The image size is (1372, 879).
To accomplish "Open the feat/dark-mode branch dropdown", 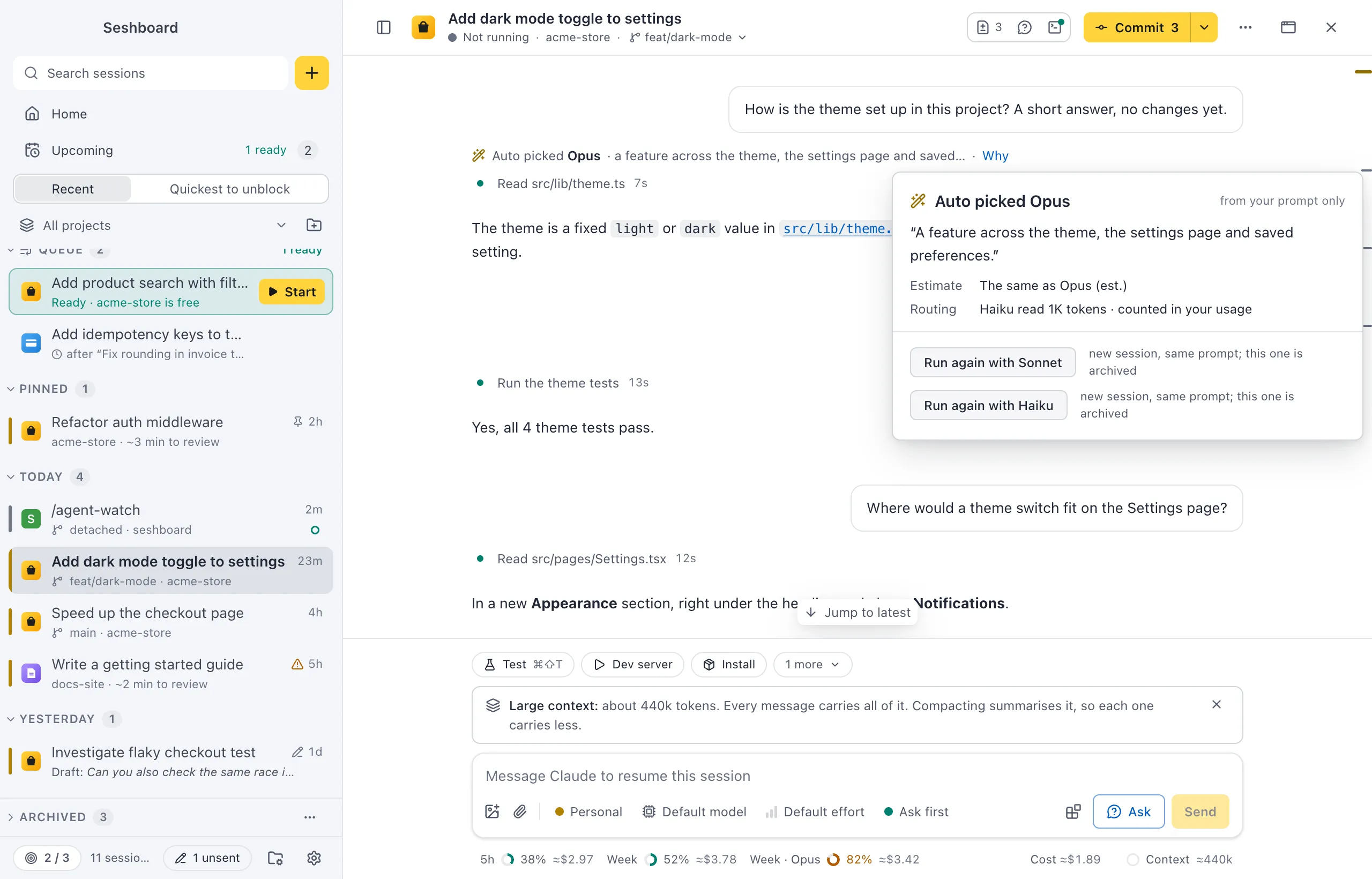I will point(688,37).
